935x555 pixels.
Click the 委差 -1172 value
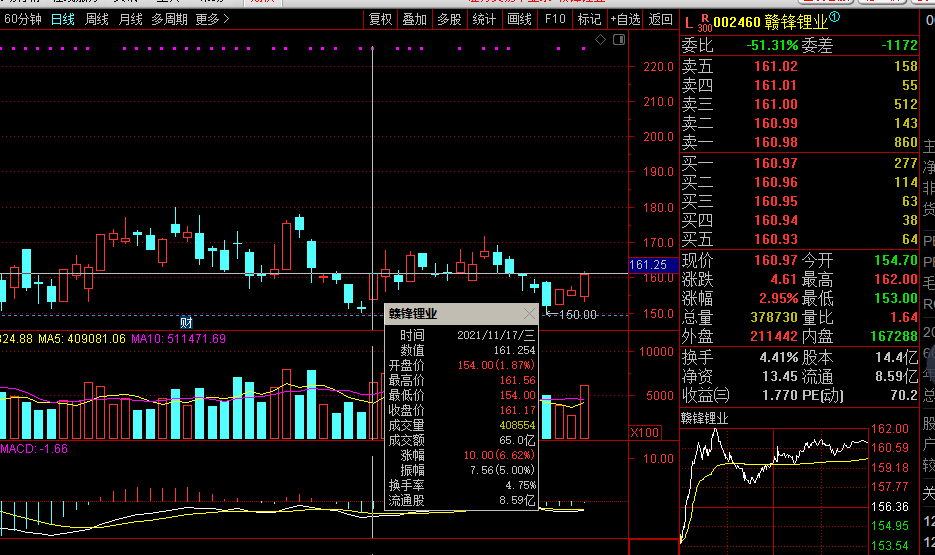pyautogui.click(x=899, y=45)
